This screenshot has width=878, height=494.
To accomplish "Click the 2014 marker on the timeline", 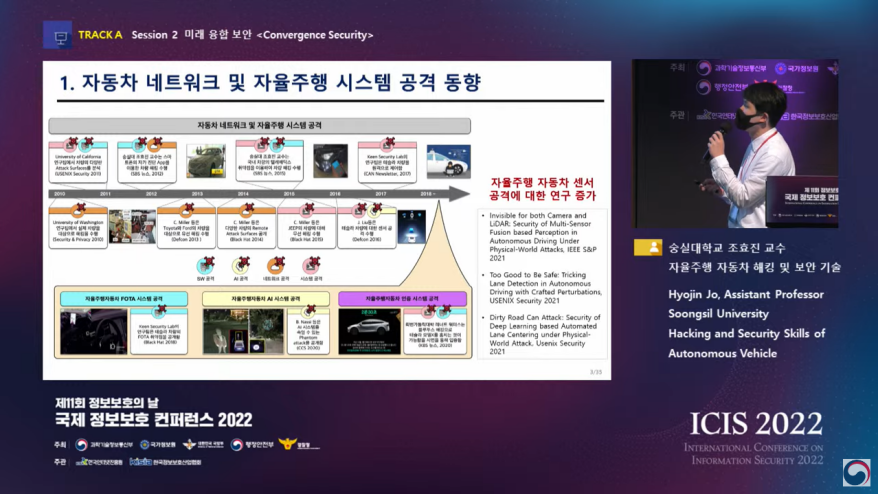I will pyautogui.click(x=243, y=194).
